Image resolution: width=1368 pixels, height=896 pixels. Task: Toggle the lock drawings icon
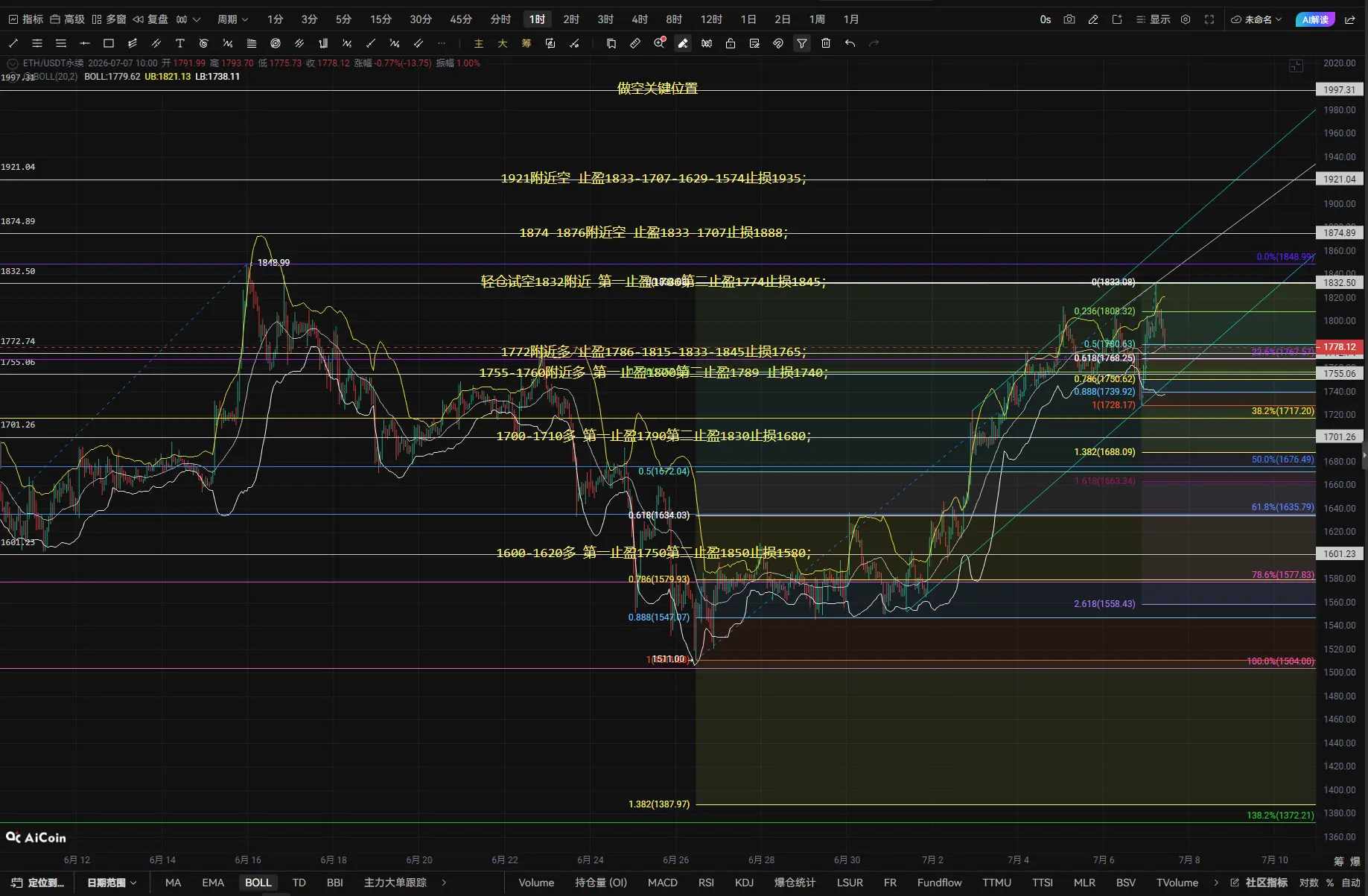pyautogui.click(x=731, y=43)
